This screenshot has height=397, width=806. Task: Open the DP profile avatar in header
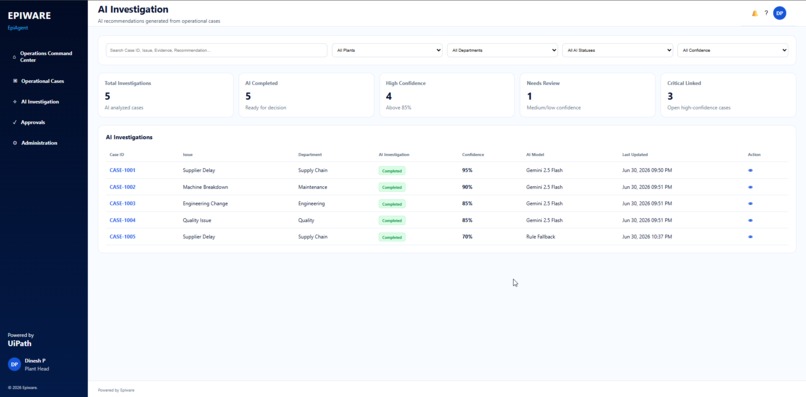click(x=780, y=13)
